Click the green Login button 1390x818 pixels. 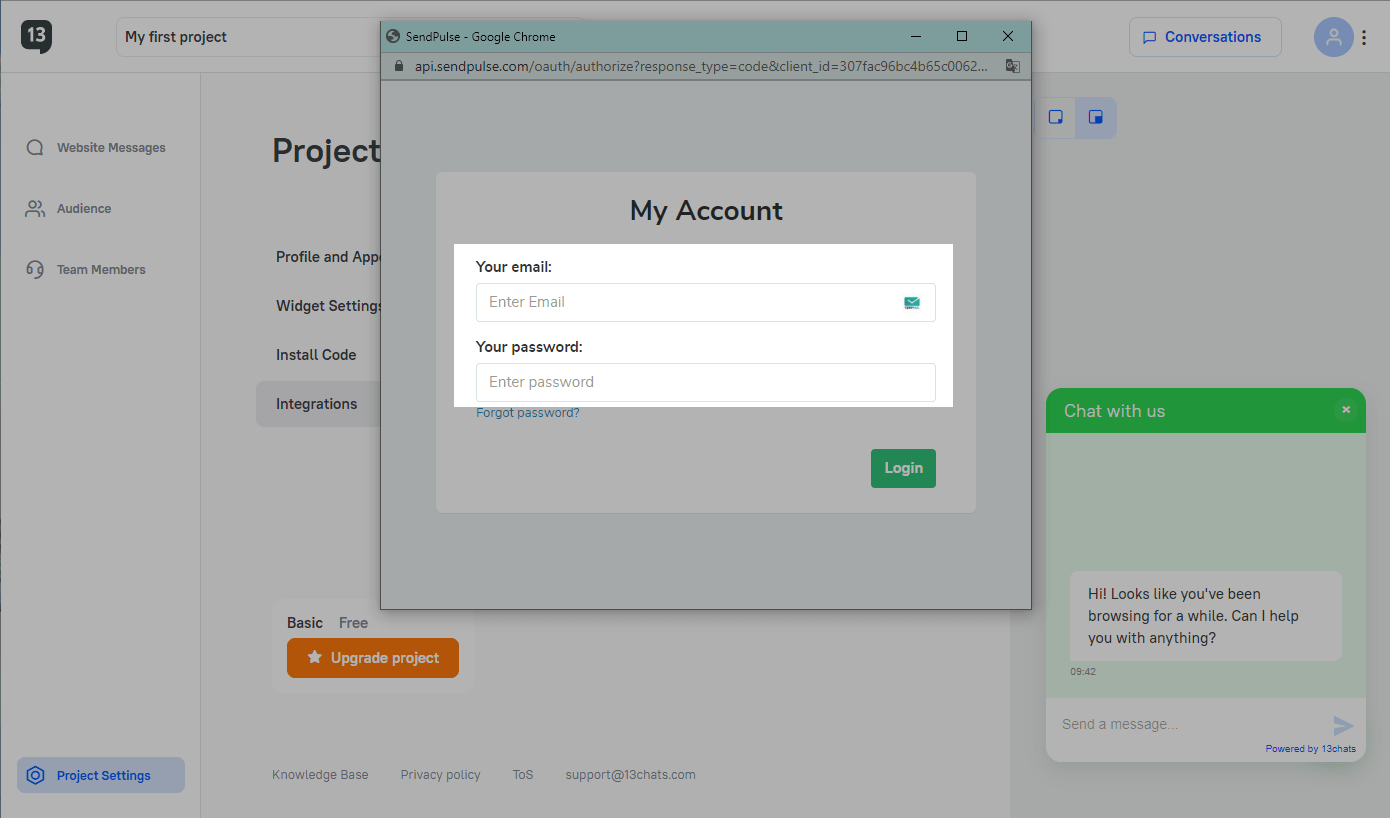[x=903, y=468]
